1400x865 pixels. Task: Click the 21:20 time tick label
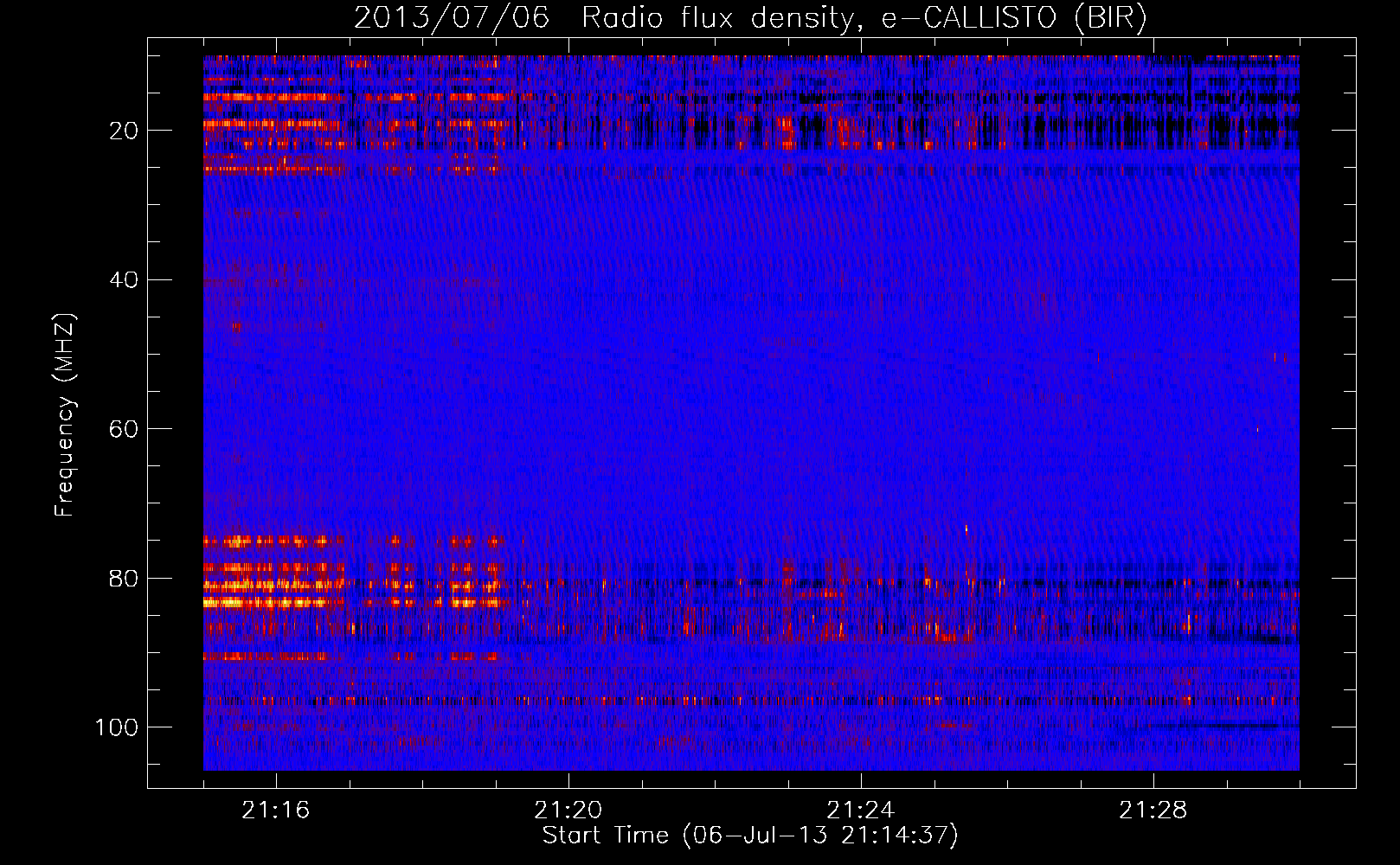coord(568,811)
